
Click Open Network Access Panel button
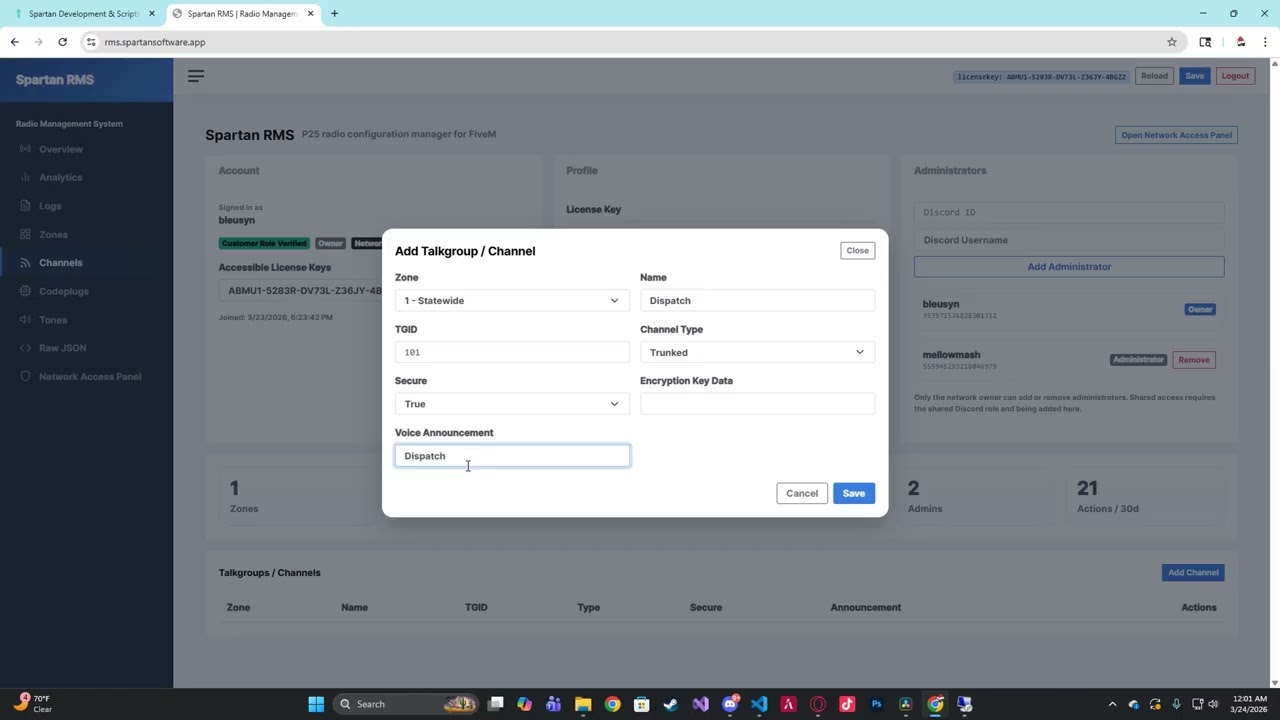coord(1177,135)
